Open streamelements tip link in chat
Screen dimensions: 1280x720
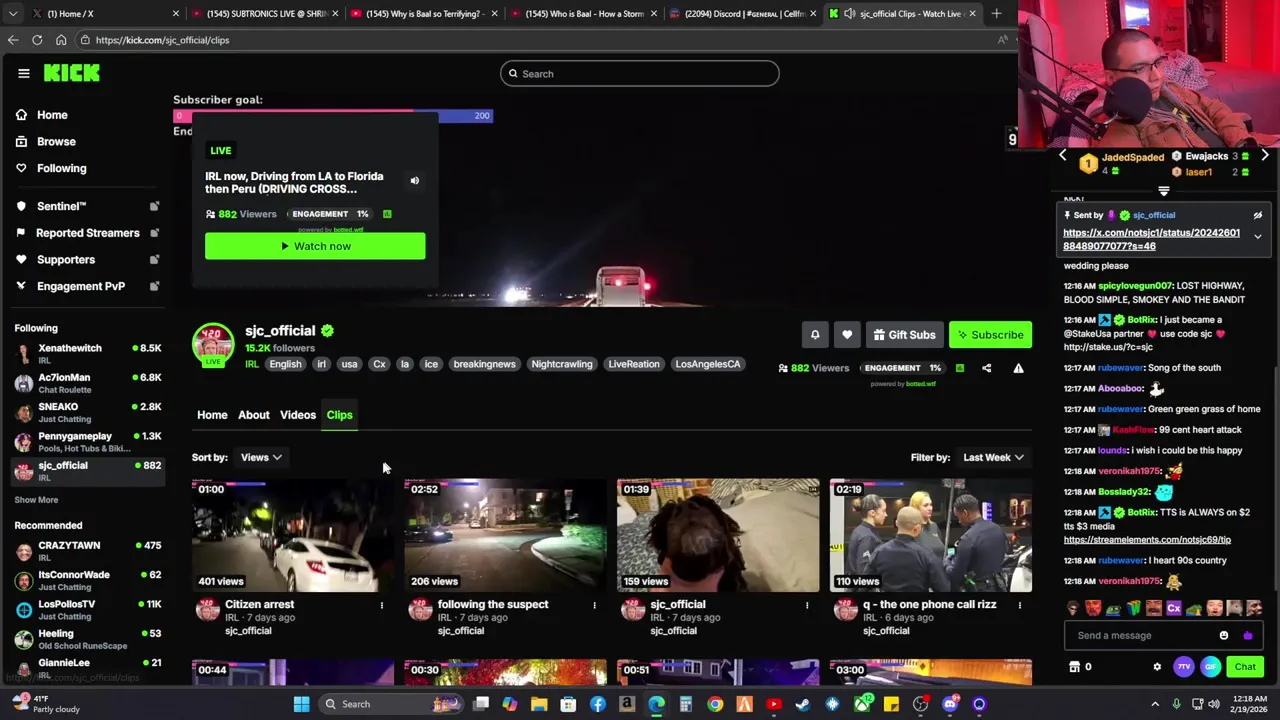(x=1147, y=540)
